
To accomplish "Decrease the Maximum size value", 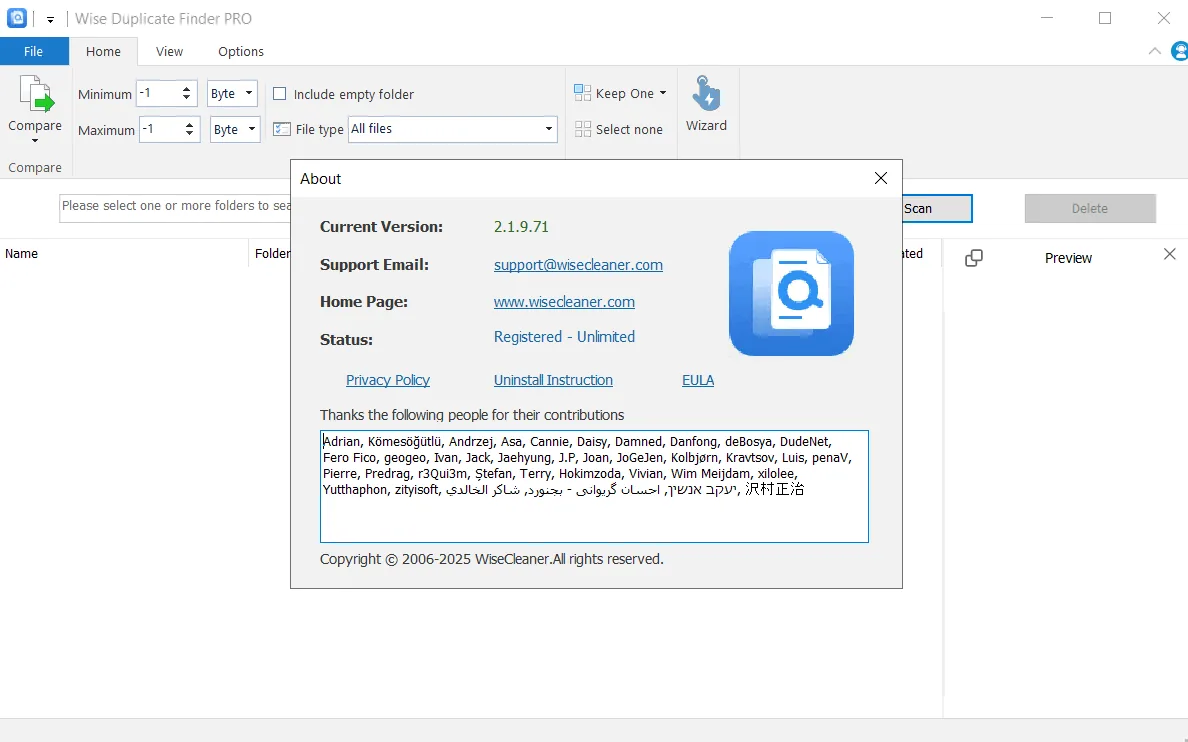I will tap(189, 134).
